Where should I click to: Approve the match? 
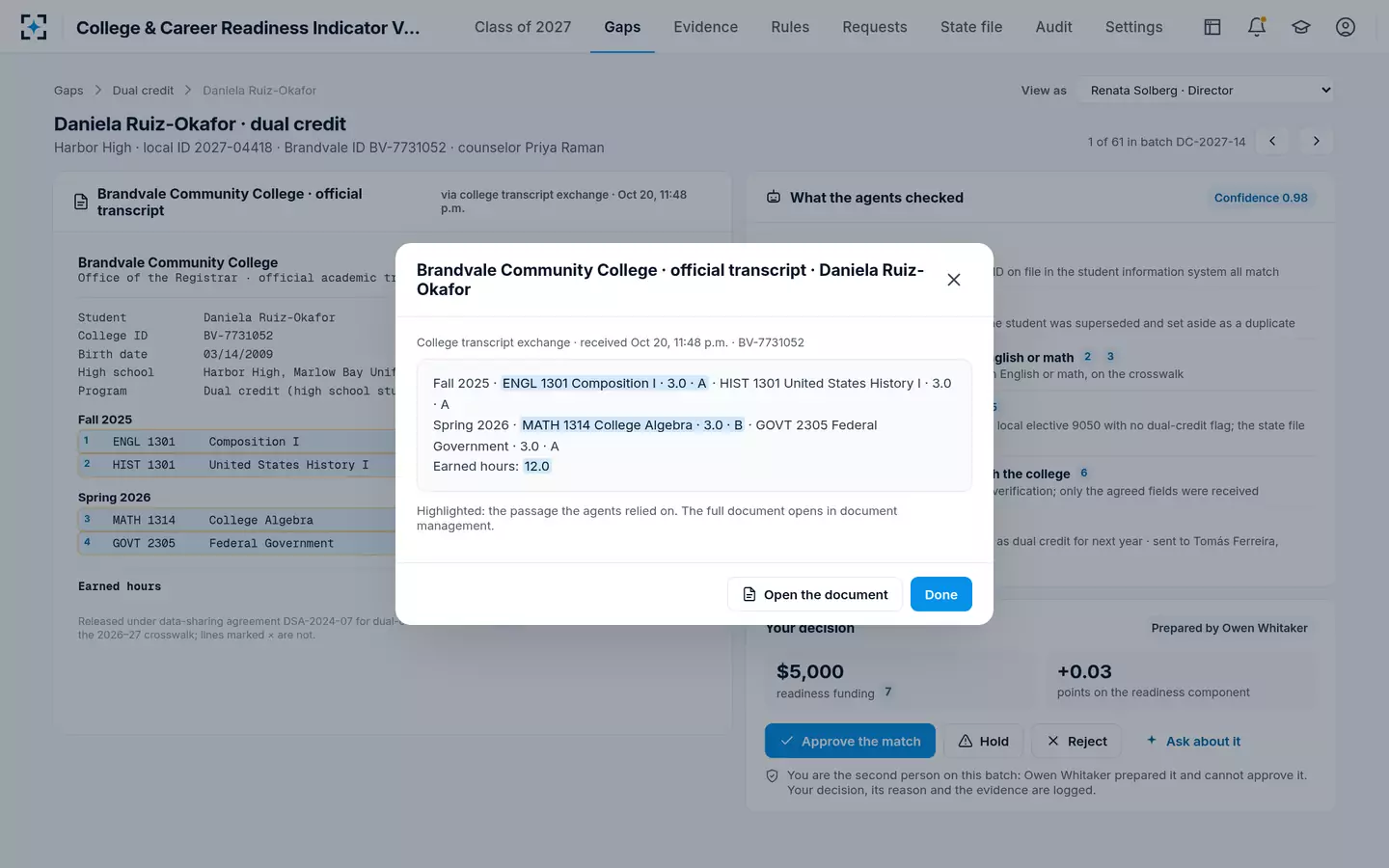[850, 741]
